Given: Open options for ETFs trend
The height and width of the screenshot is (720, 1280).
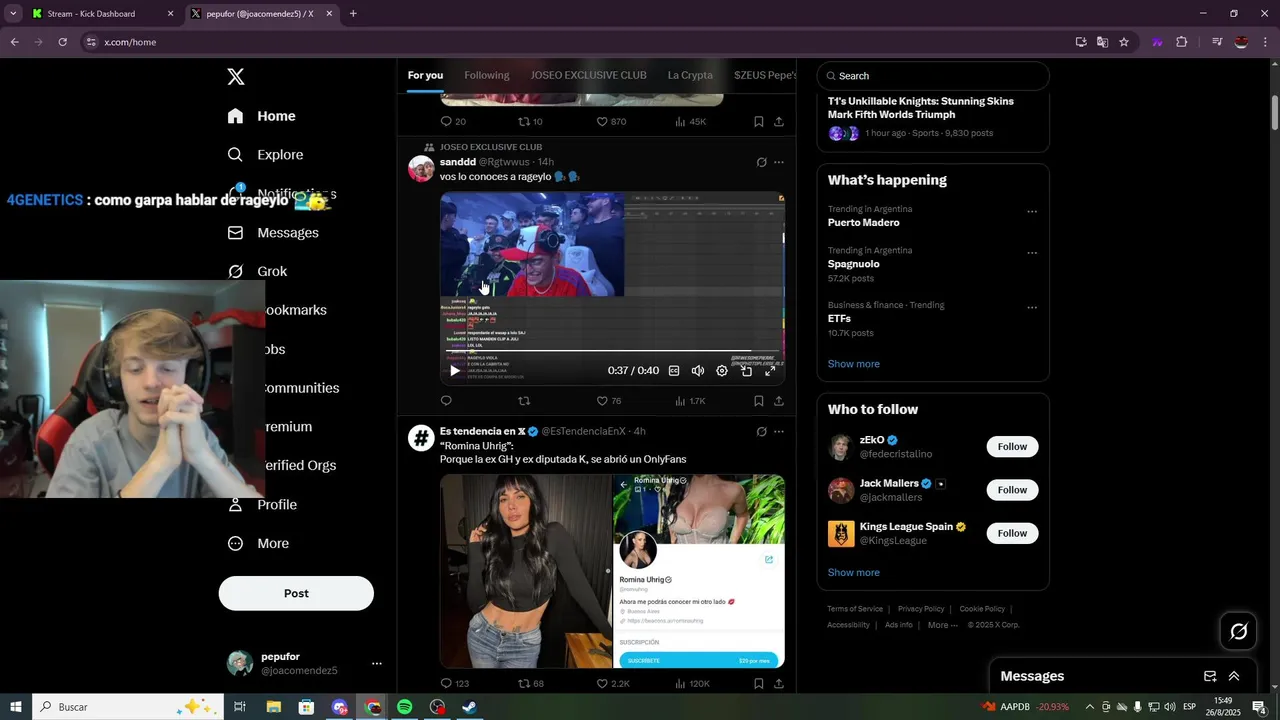Looking at the screenshot, I should pos(1032,308).
